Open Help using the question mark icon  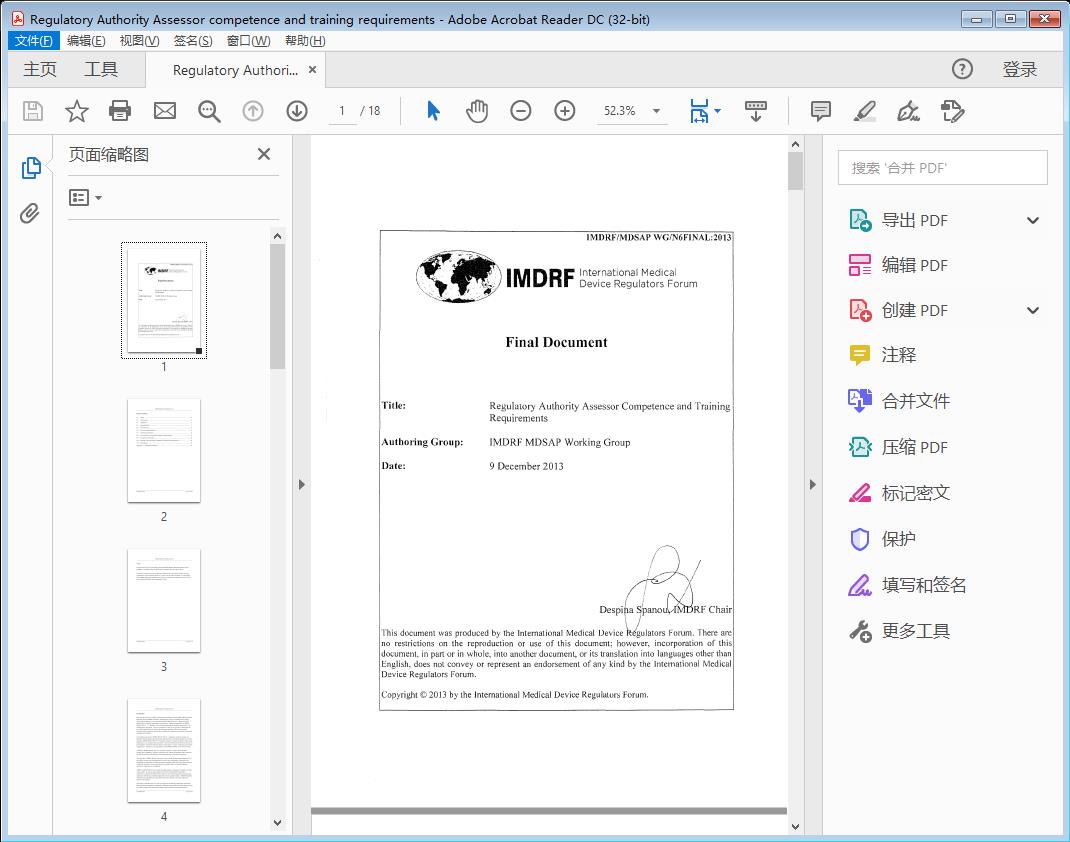pyautogui.click(x=962, y=69)
